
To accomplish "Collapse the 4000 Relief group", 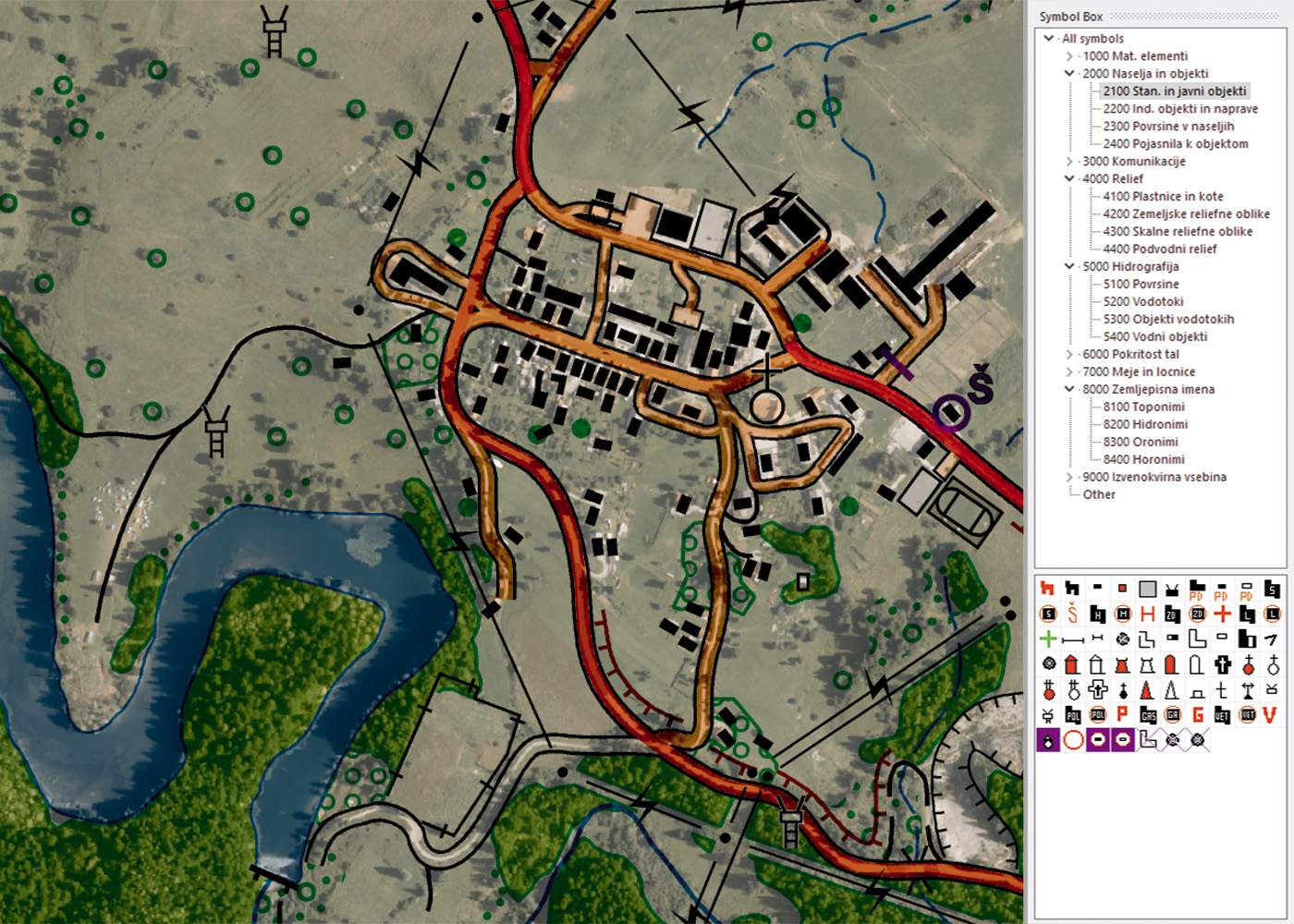I will [1069, 179].
